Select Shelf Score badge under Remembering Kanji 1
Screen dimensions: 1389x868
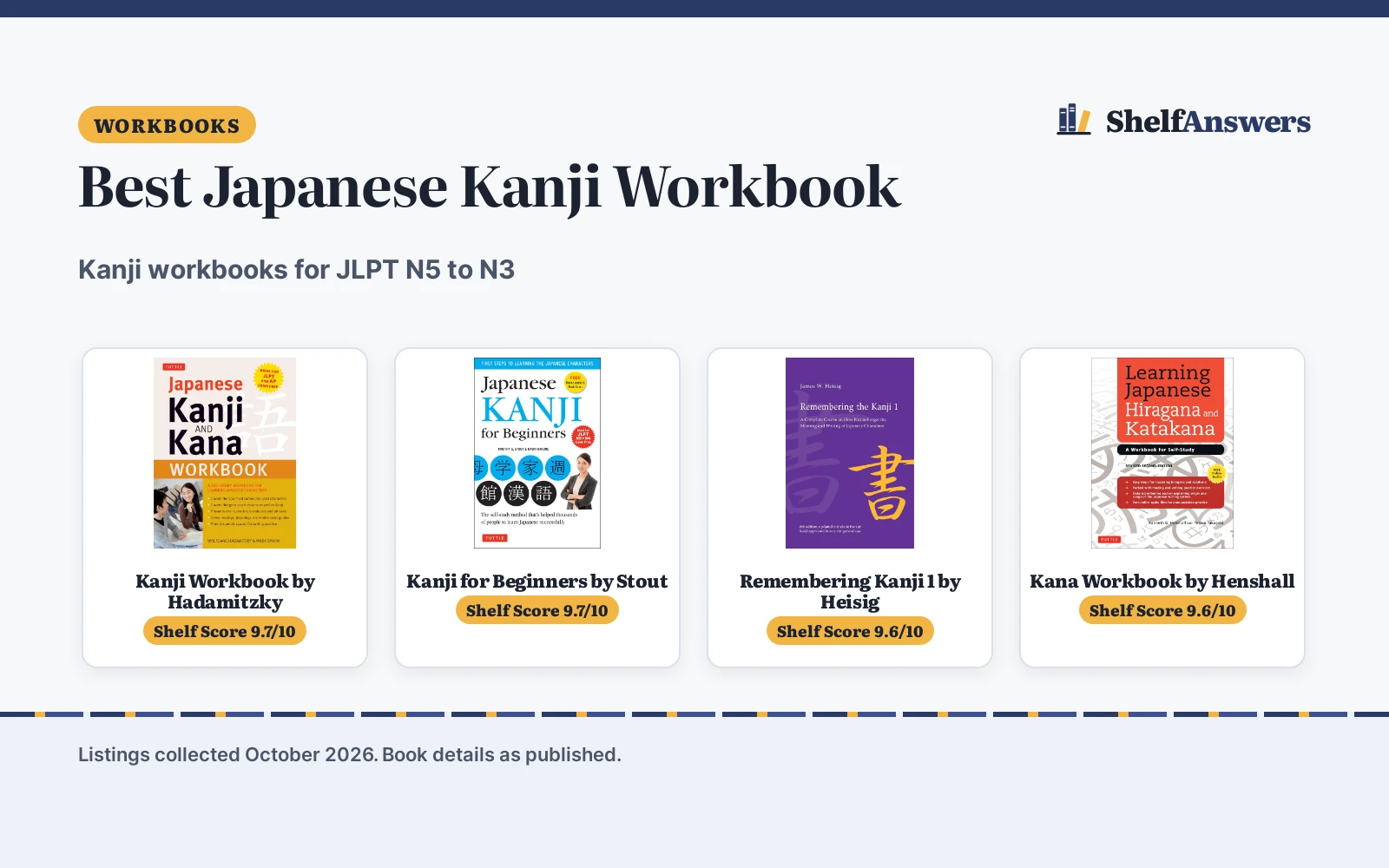[850, 631]
